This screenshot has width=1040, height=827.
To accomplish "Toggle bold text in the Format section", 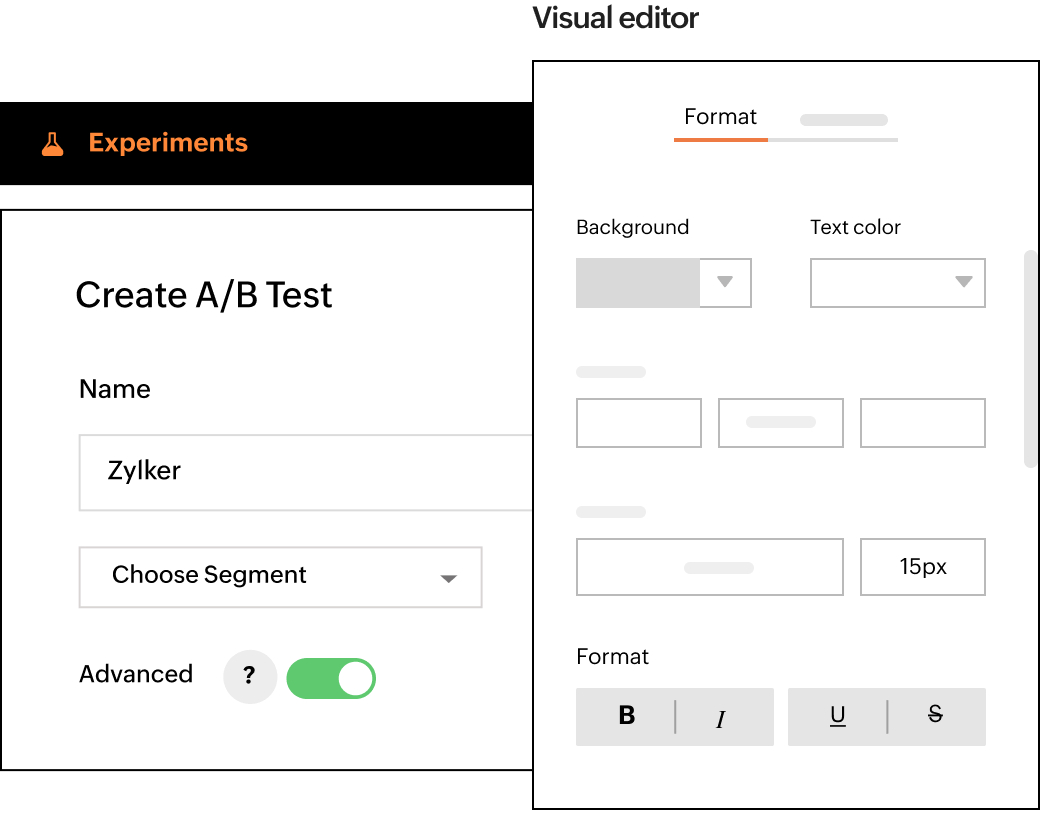I will click(626, 716).
